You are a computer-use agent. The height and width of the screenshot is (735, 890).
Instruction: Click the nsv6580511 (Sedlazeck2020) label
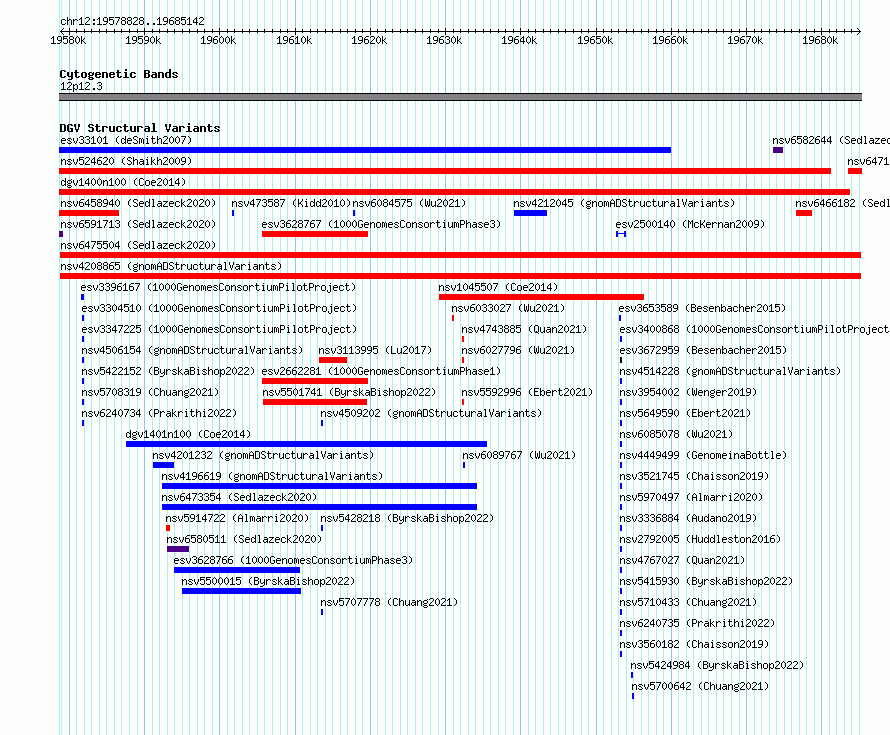pos(244,539)
